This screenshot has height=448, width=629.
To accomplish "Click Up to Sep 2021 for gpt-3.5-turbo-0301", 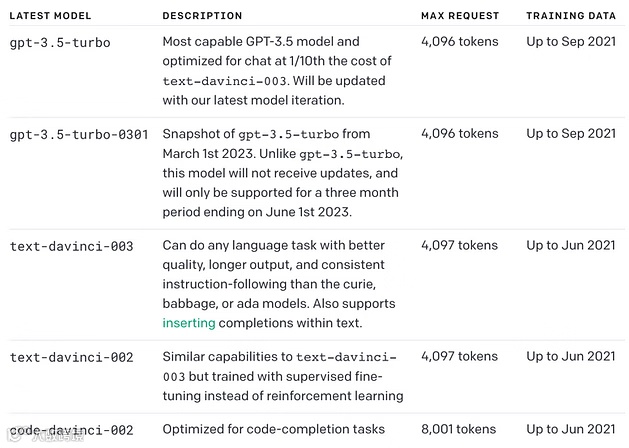I will [571, 134].
